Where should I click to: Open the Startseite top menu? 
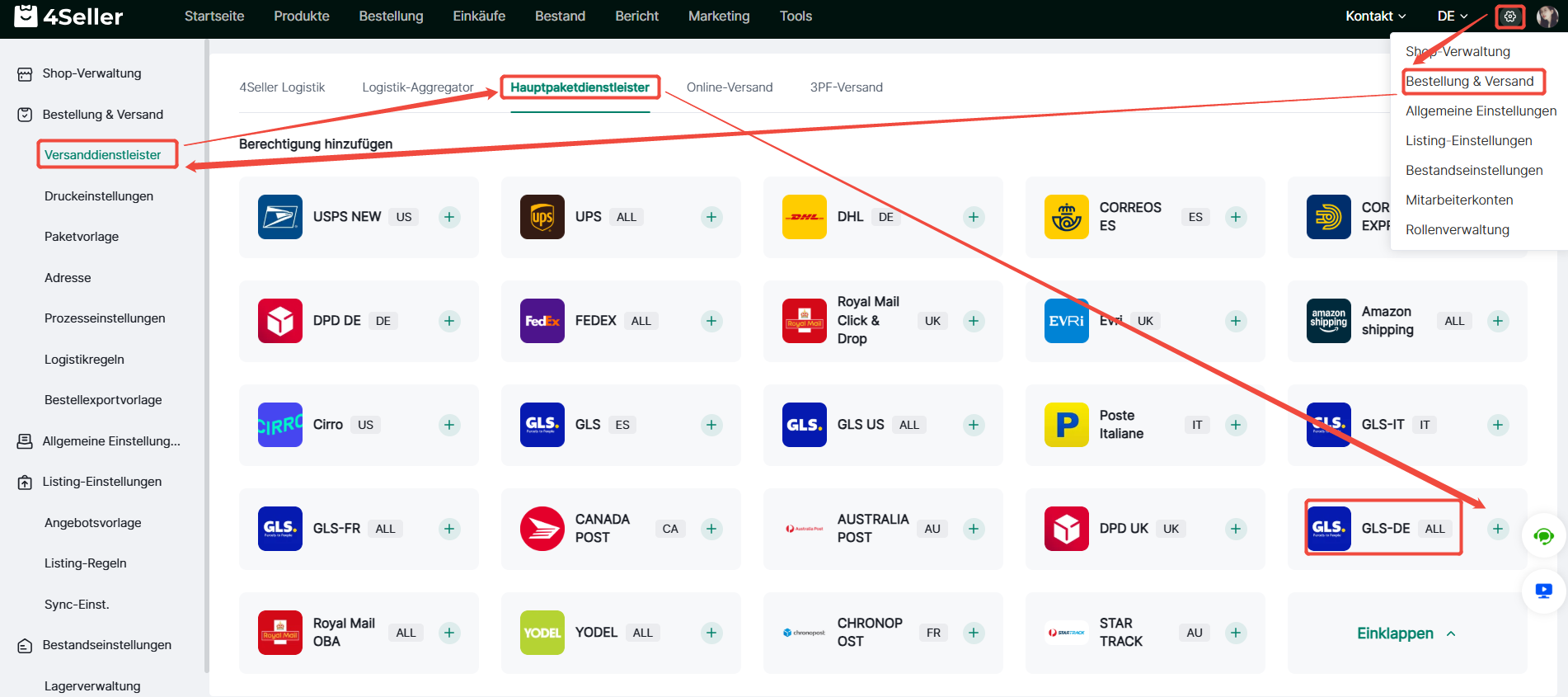[214, 16]
